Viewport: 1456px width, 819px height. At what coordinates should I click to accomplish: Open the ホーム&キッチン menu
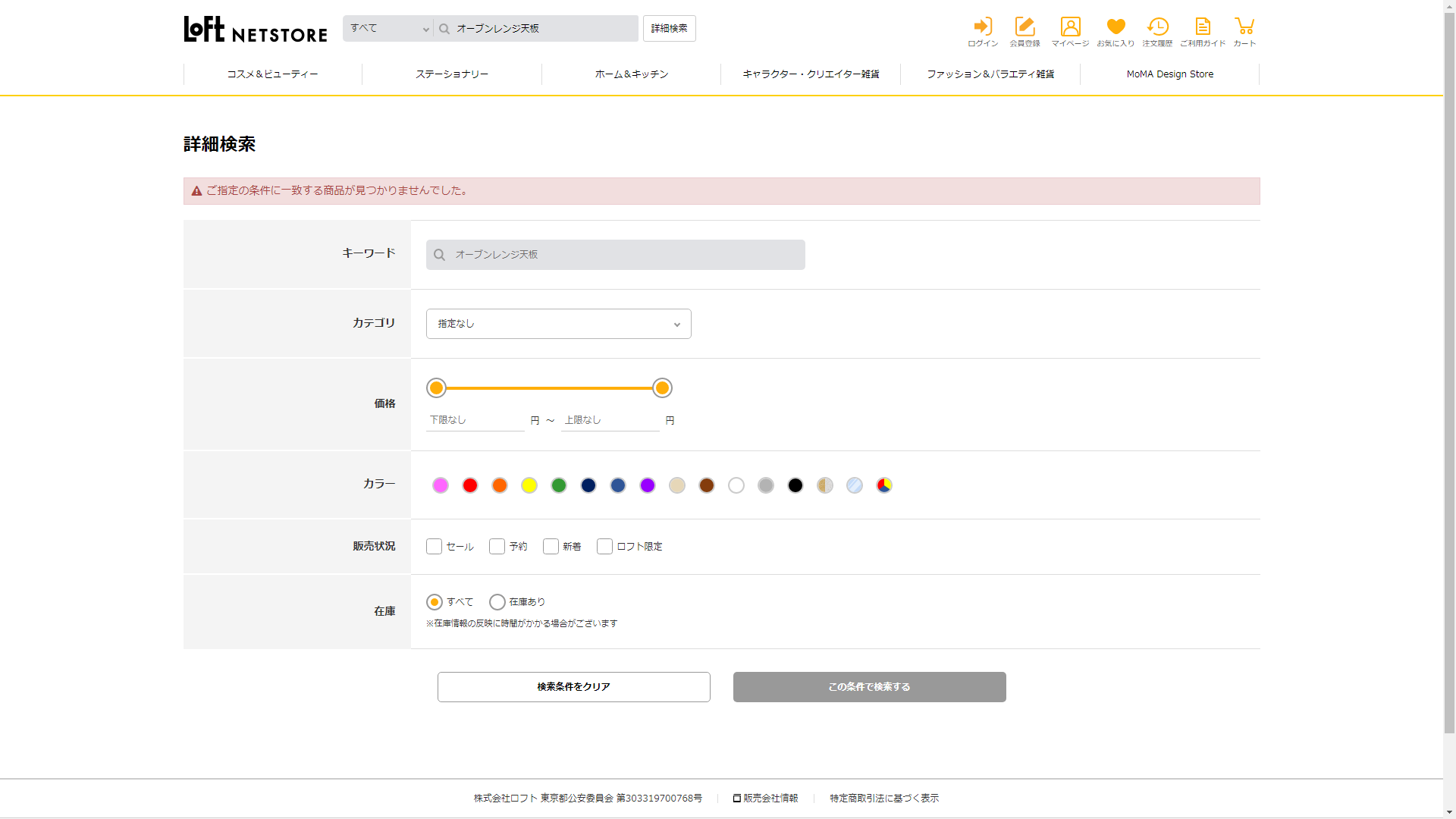tap(631, 74)
